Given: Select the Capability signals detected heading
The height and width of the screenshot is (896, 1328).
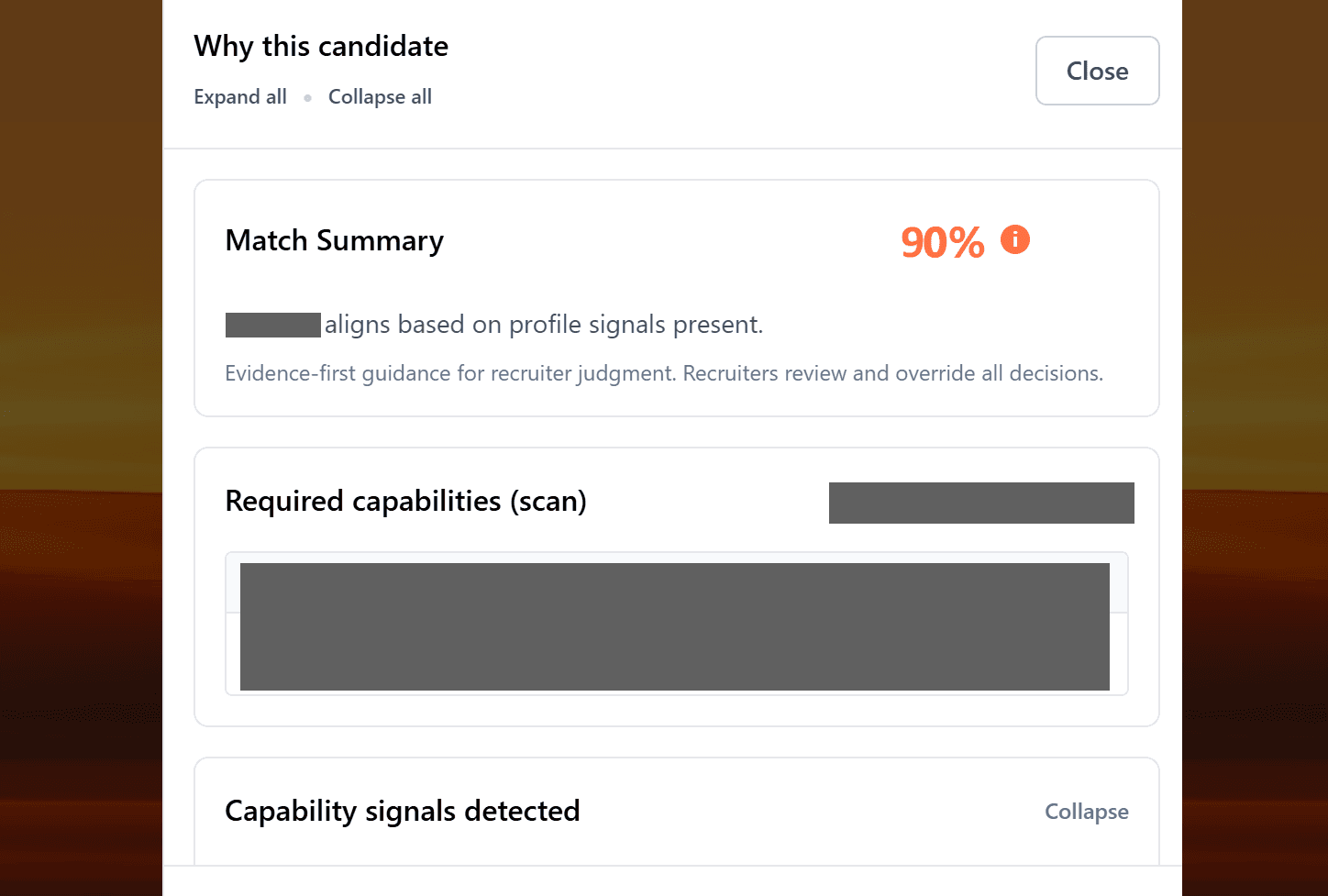Looking at the screenshot, I should coord(402,811).
